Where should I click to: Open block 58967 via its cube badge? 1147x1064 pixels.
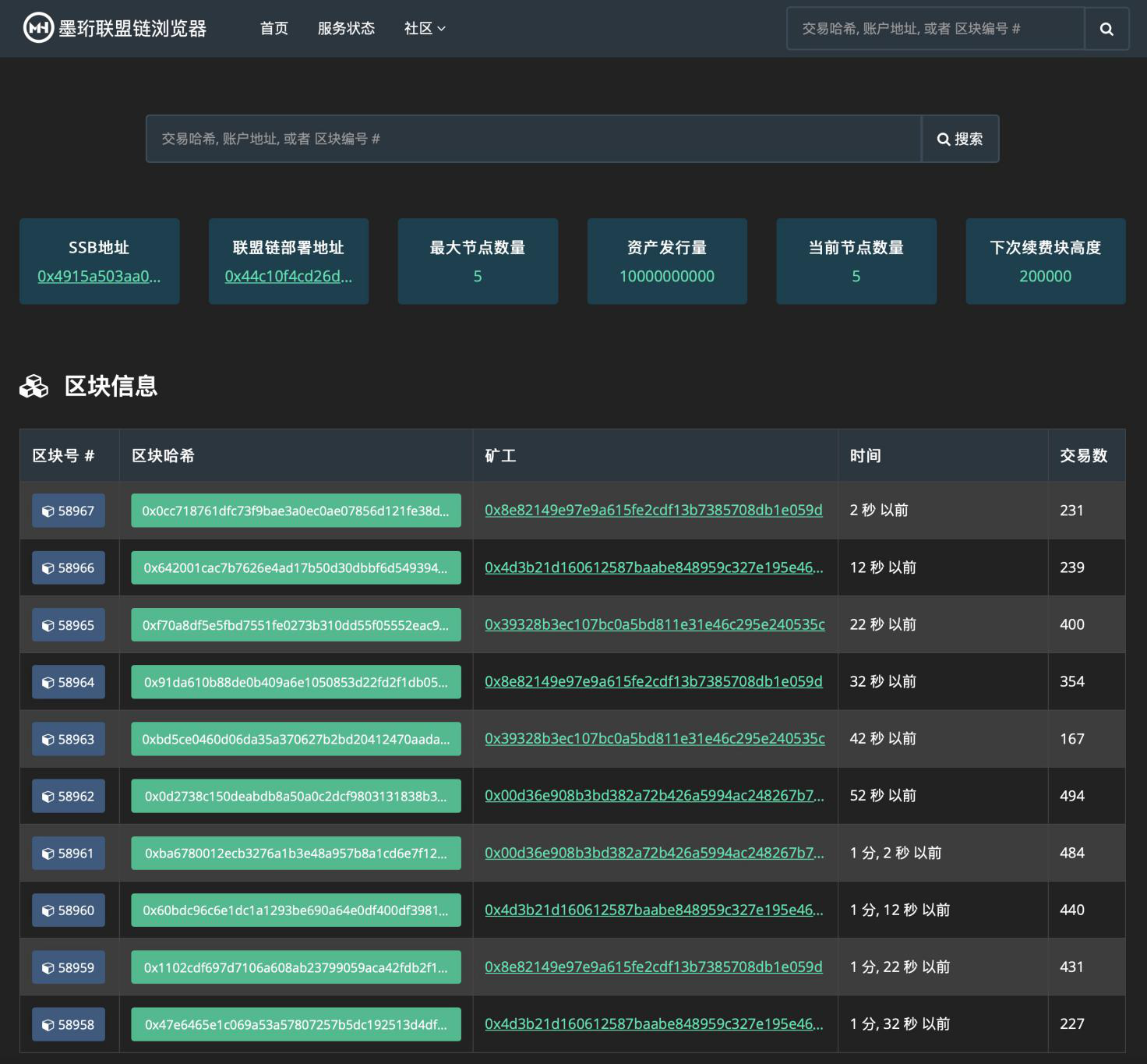point(69,511)
